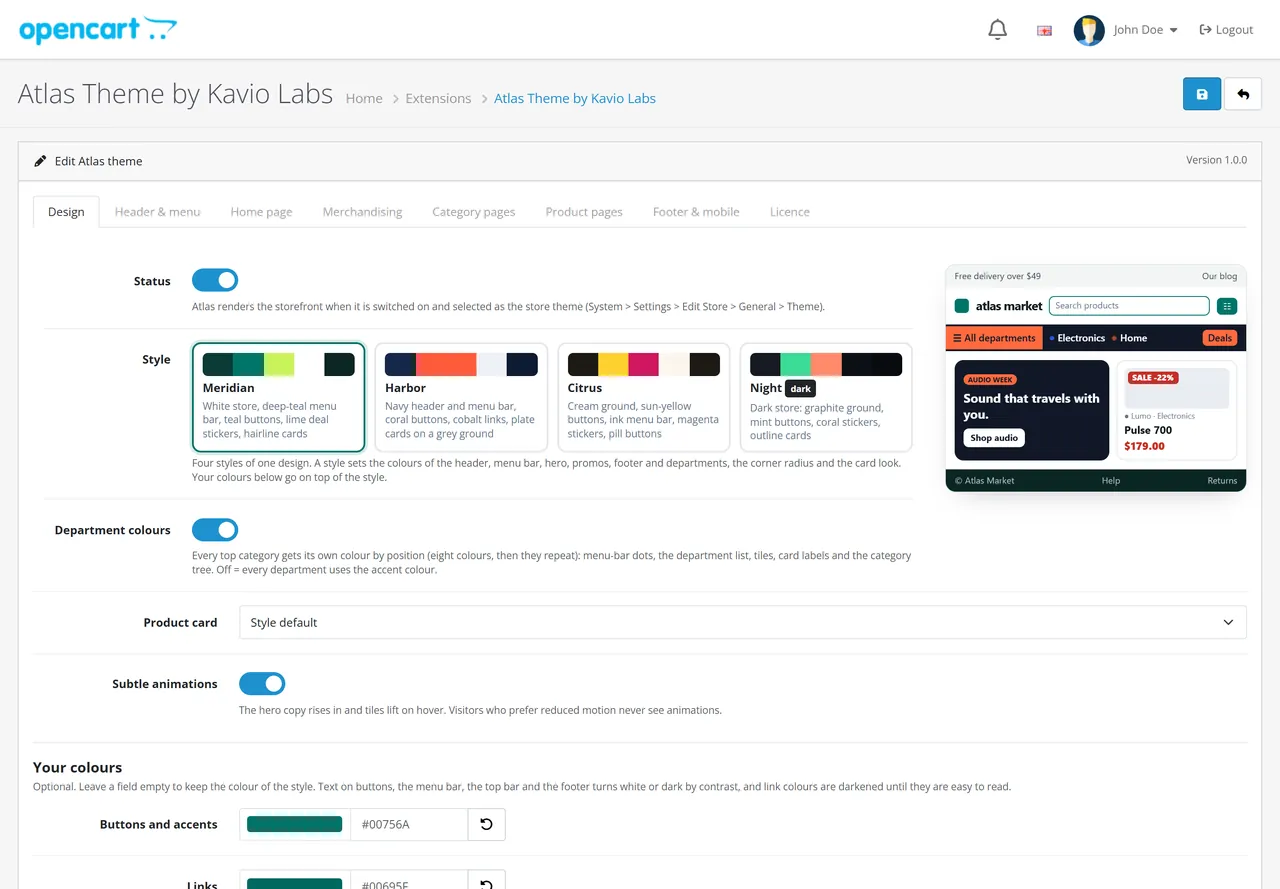Toggle the Status switch
Screen dimensions: 1280x889
point(215,281)
